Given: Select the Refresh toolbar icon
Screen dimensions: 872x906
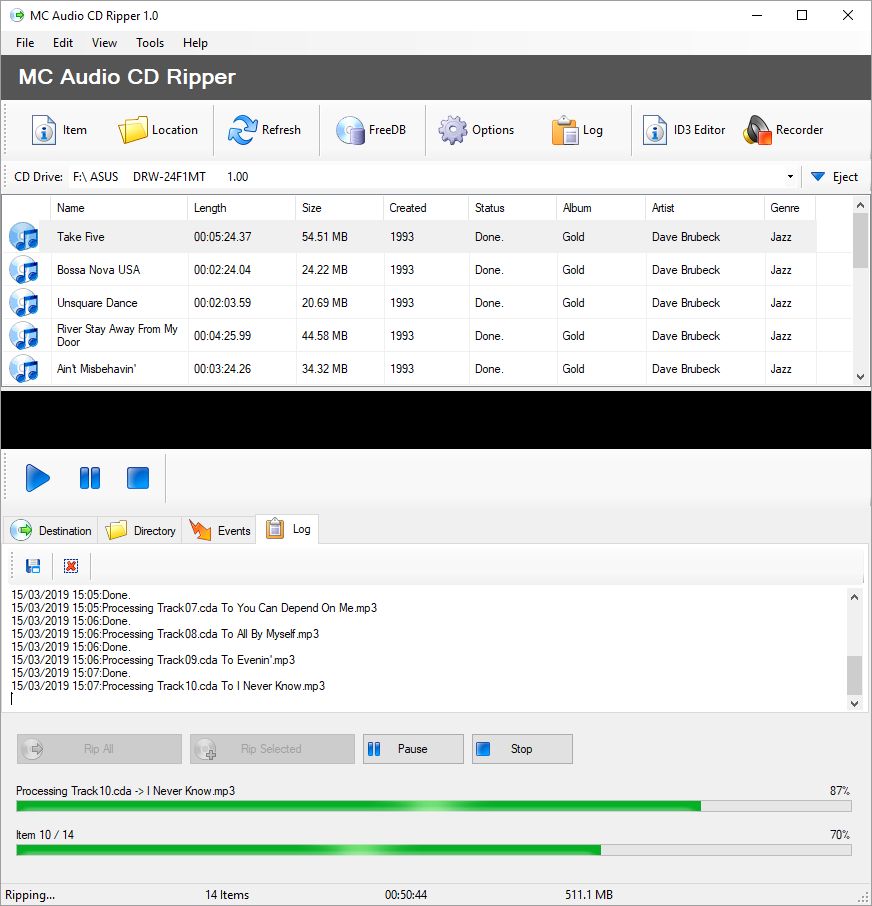Looking at the screenshot, I should point(266,130).
